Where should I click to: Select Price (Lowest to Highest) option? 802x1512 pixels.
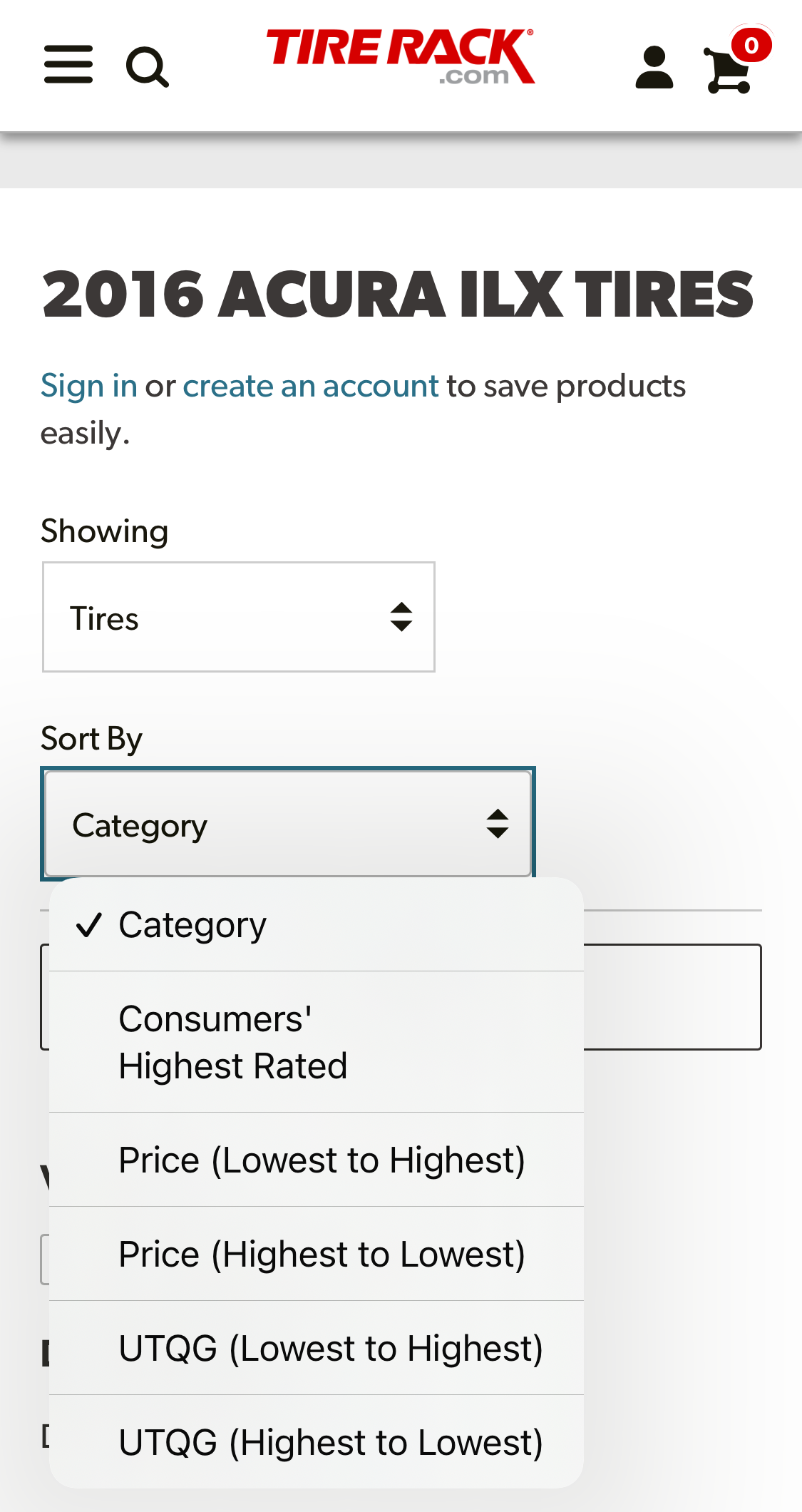pyautogui.click(x=322, y=1160)
